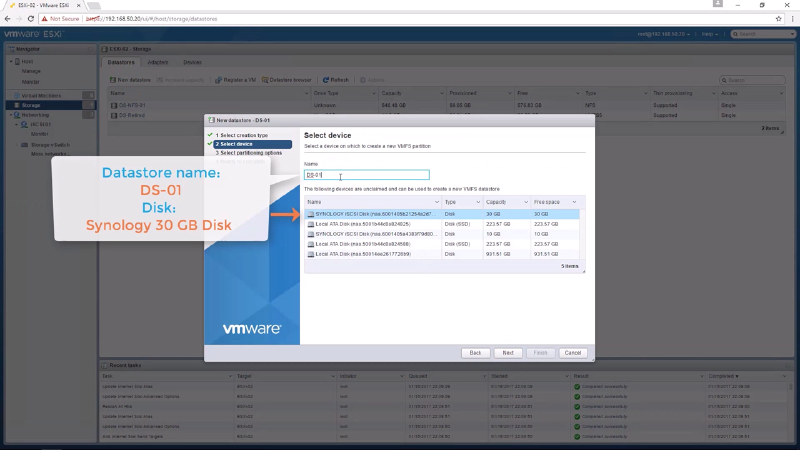Click DS-Retired datastore name
The width and height of the screenshot is (800, 450).
(132, 115)
